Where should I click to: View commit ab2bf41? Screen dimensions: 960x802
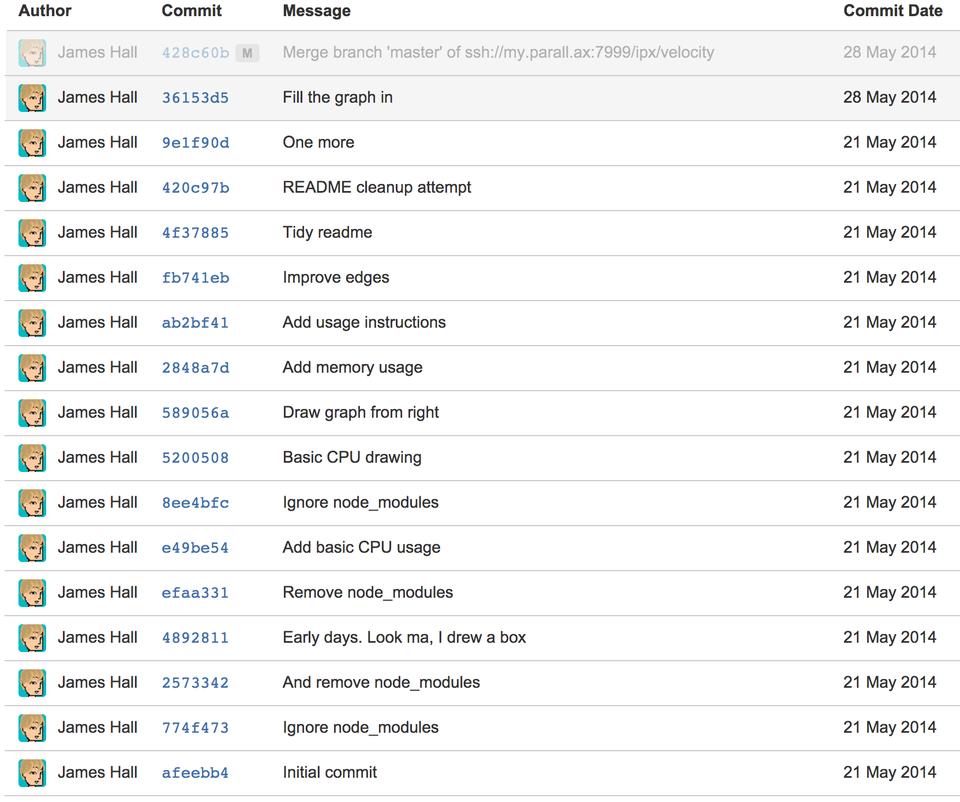pyautogui.click(x=195, y=323)
